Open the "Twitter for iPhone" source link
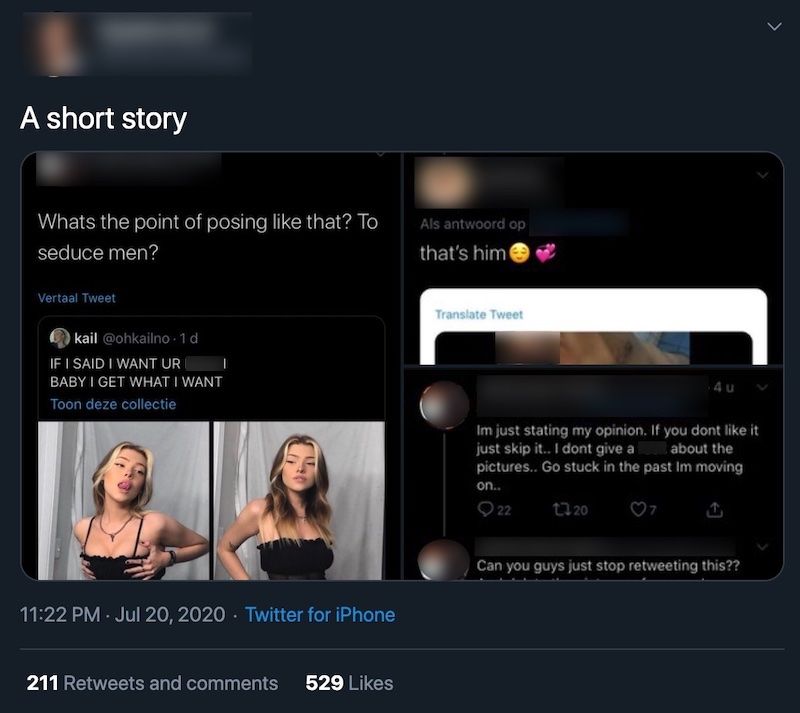The image size is (800, 713). [320, 615]
